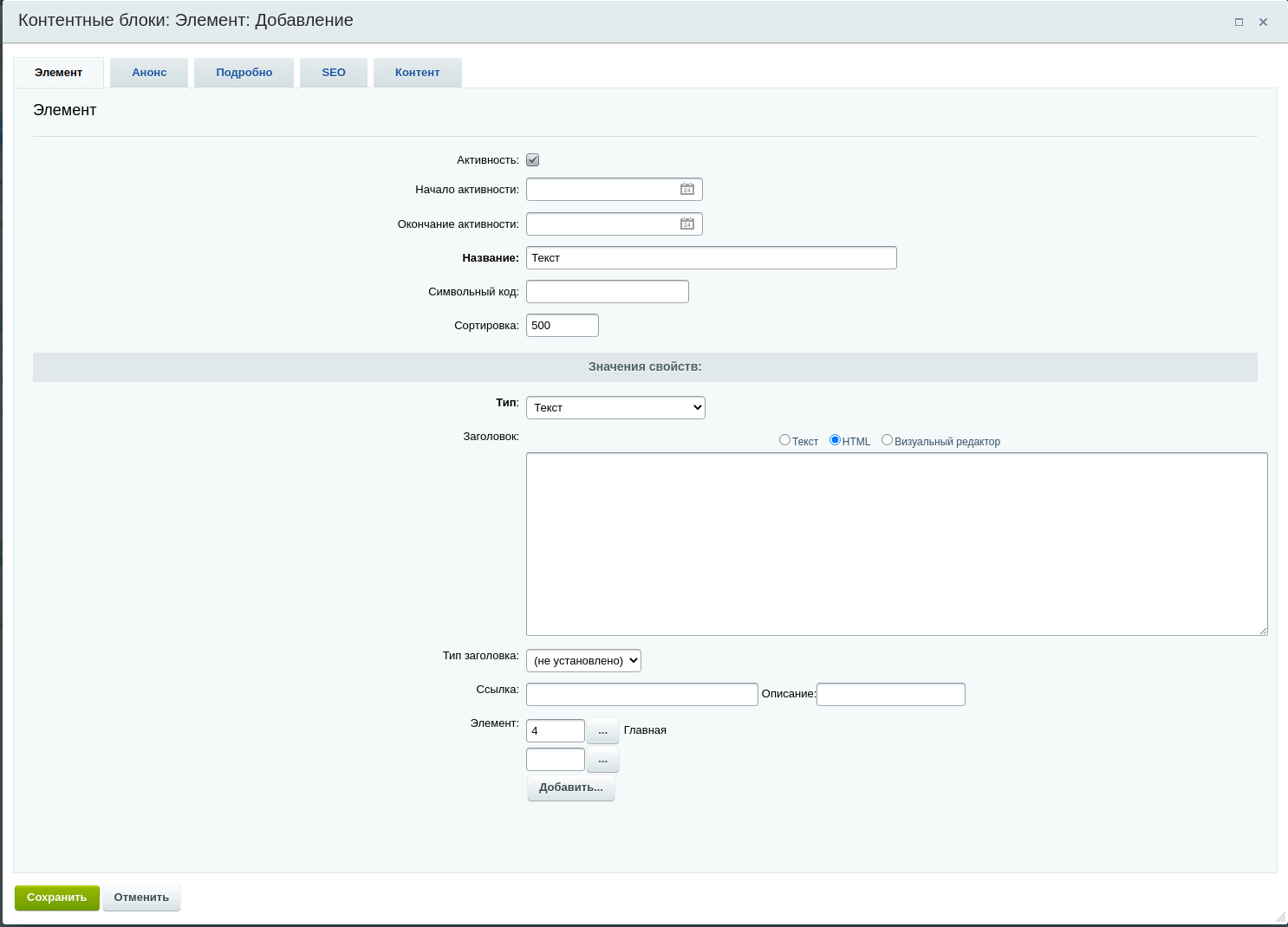Image resolution: width=1288 pixels, height=927 pixels.
Task: Switch to the Анонс tab
Action: click(x=149, y=73)
